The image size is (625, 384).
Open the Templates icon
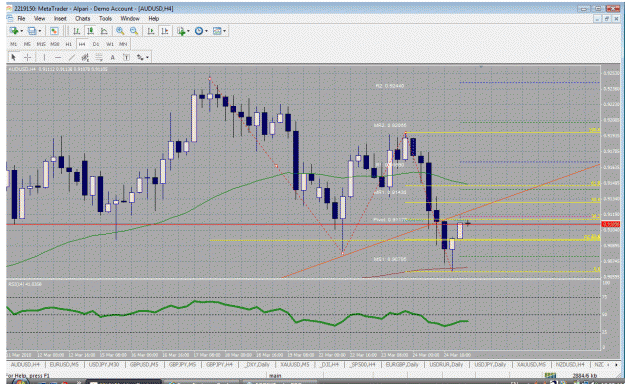coord(217,31)
